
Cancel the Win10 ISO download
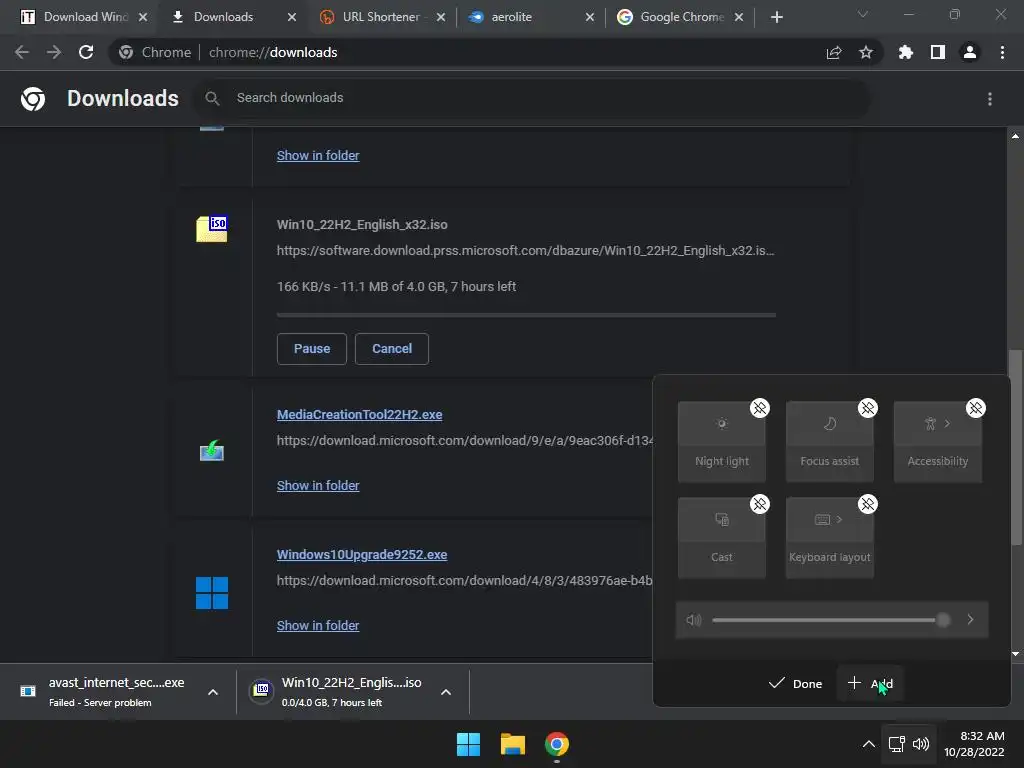pyautogui.click(x=392, y=349)
